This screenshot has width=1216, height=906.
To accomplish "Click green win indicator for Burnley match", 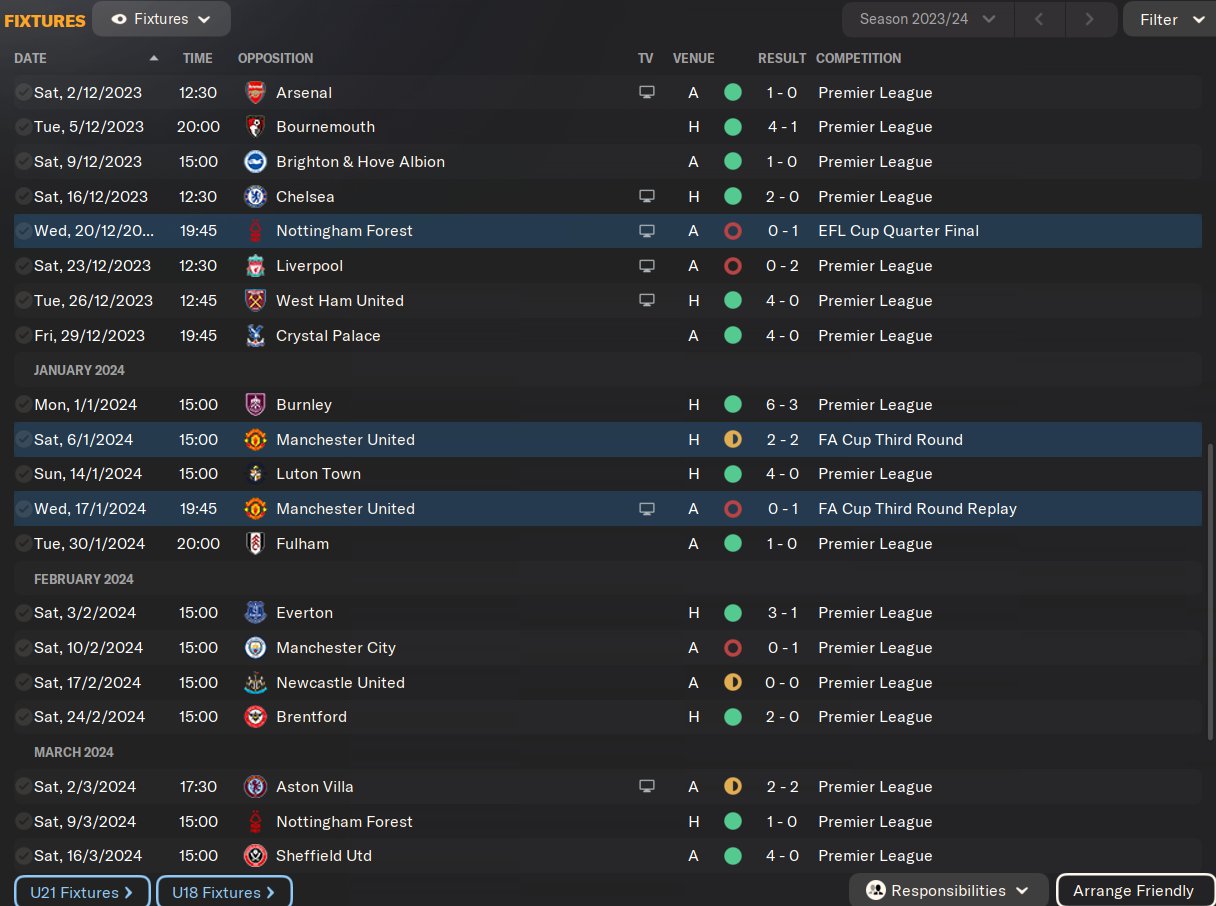I will click(732, 405).
